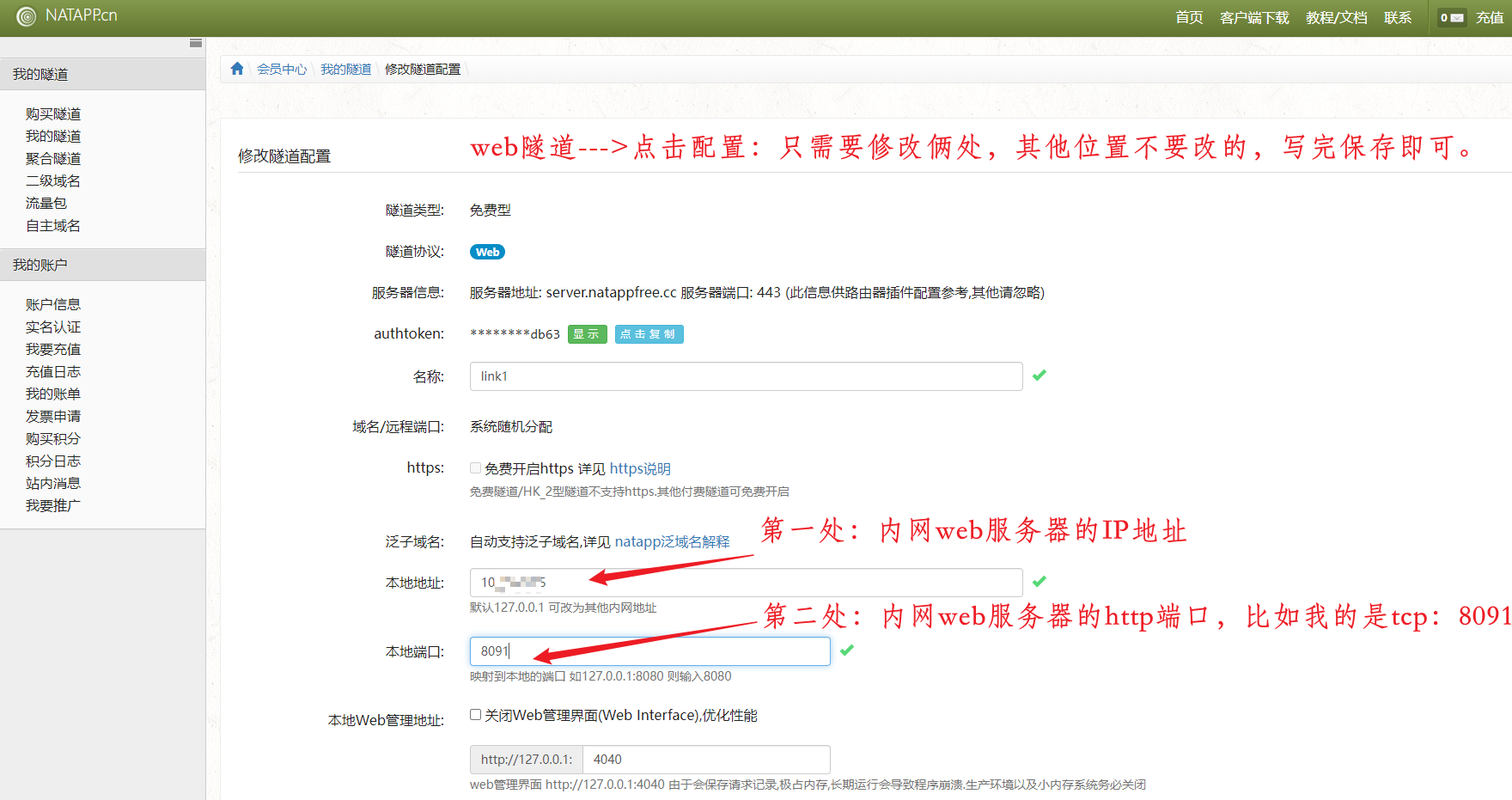Click the 免费型 tunnel type text
The width and height of the screenshot is (1512, 800).
pos(491,211)
